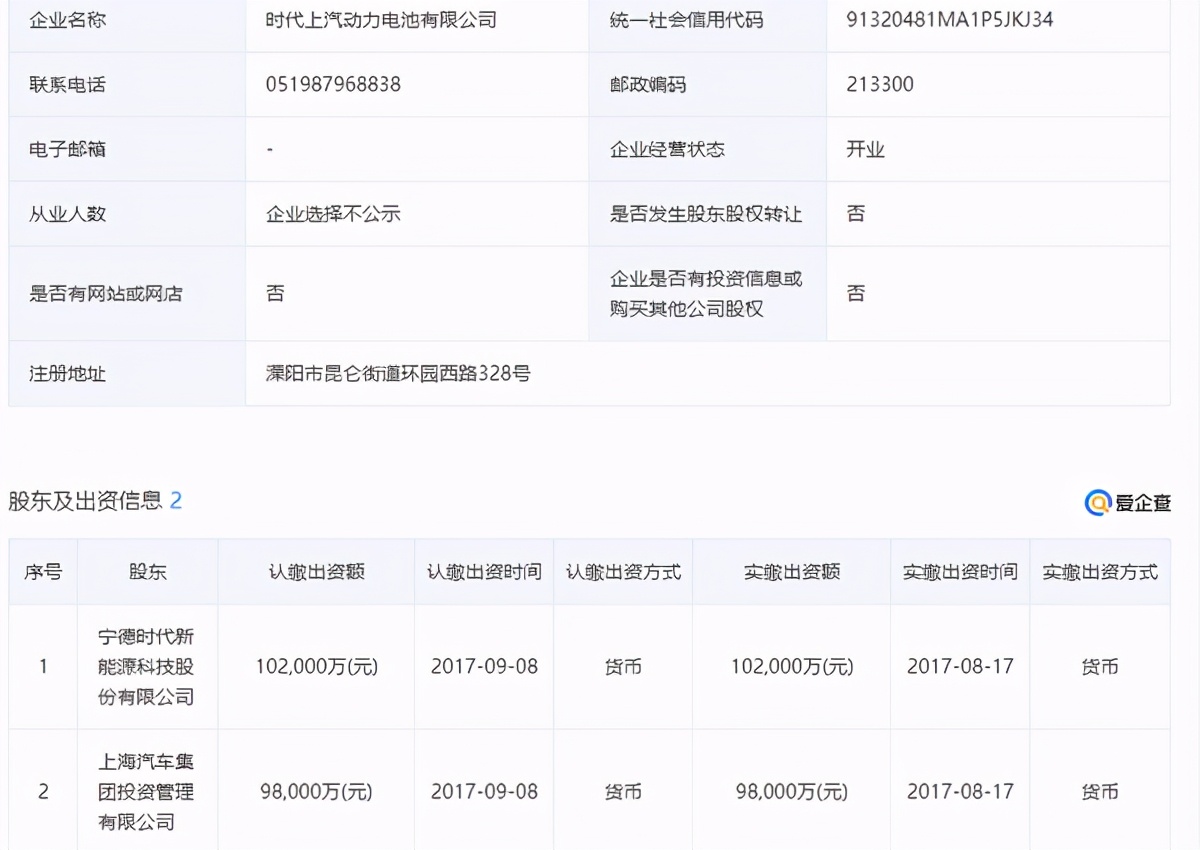Click 实缴出资方式 货币 in 宁德时代 row
The height and width of the screenshot is (850, 1200).
tap(1100, 667)
